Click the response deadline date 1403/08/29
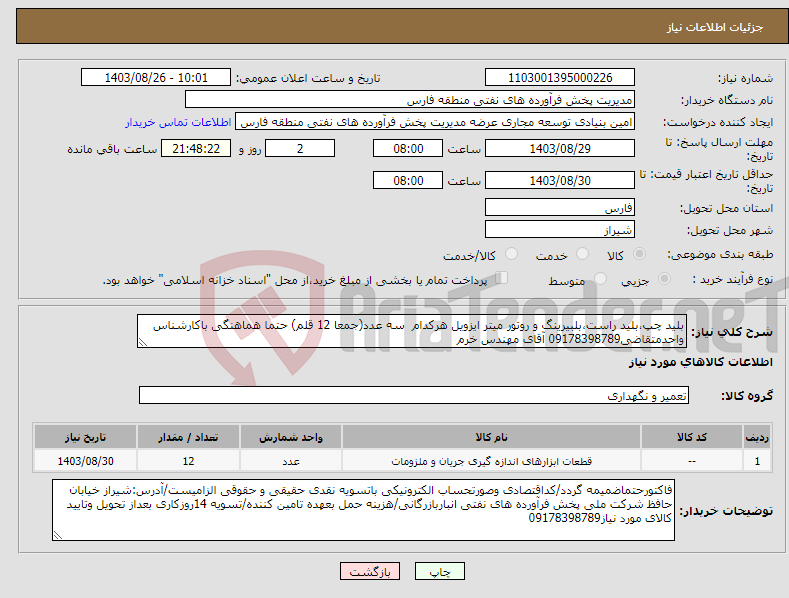The height and width of the screenshot is (598, 789). click(560, 148)
